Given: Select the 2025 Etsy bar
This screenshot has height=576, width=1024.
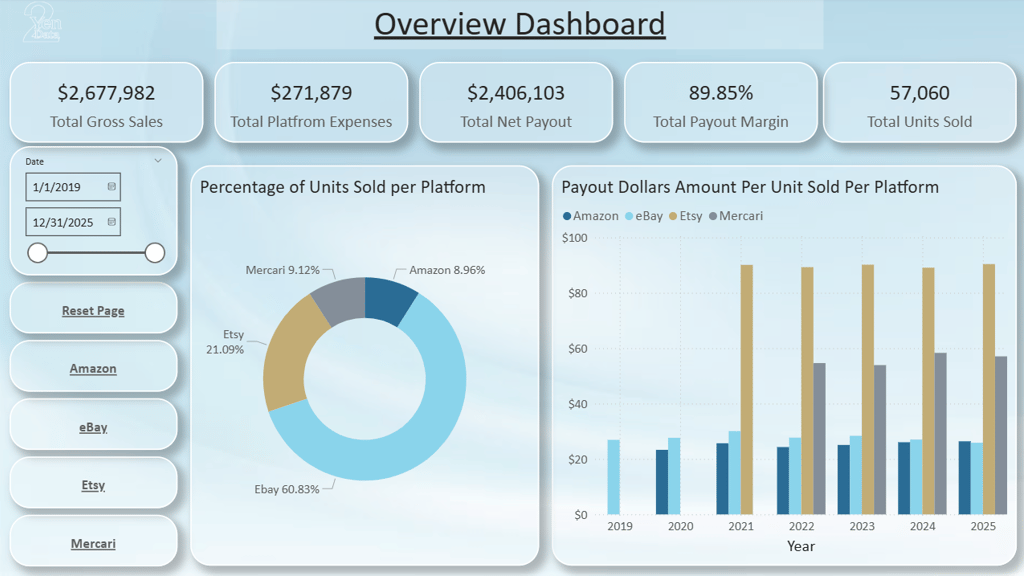Looking at the screenshot, I should 989,389.
